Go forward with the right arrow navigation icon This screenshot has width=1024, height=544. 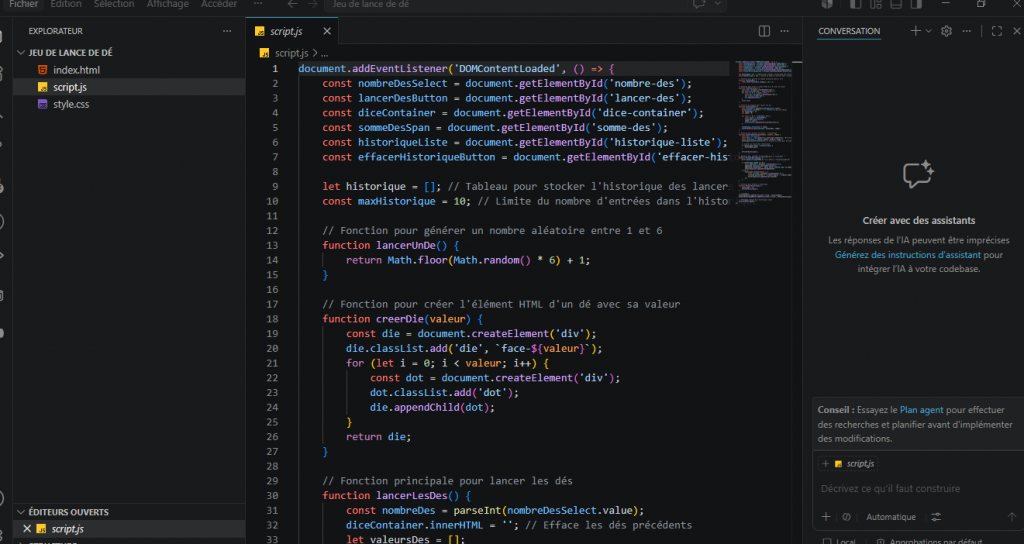[x=313, y=4]
